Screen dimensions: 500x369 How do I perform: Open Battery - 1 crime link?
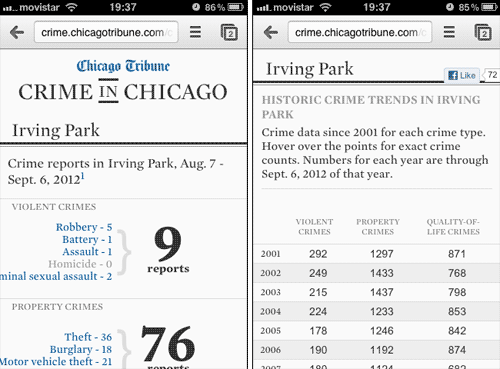tap(87, 239)
